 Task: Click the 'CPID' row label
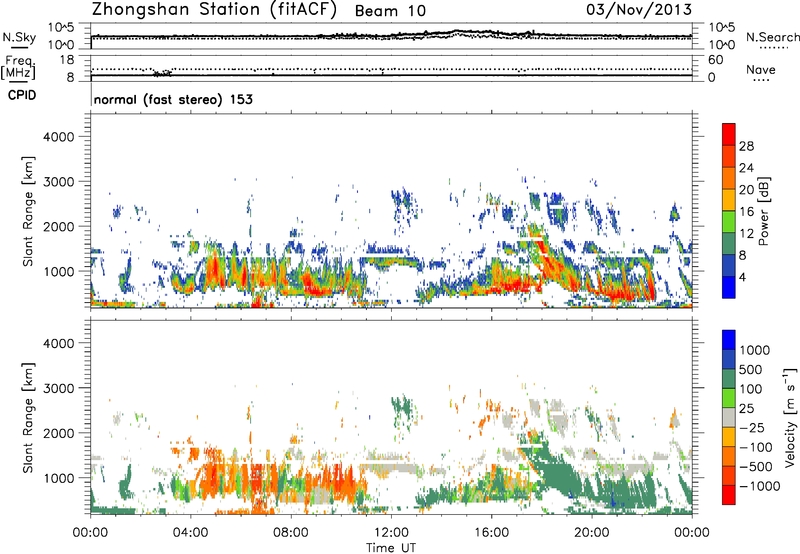22,95
